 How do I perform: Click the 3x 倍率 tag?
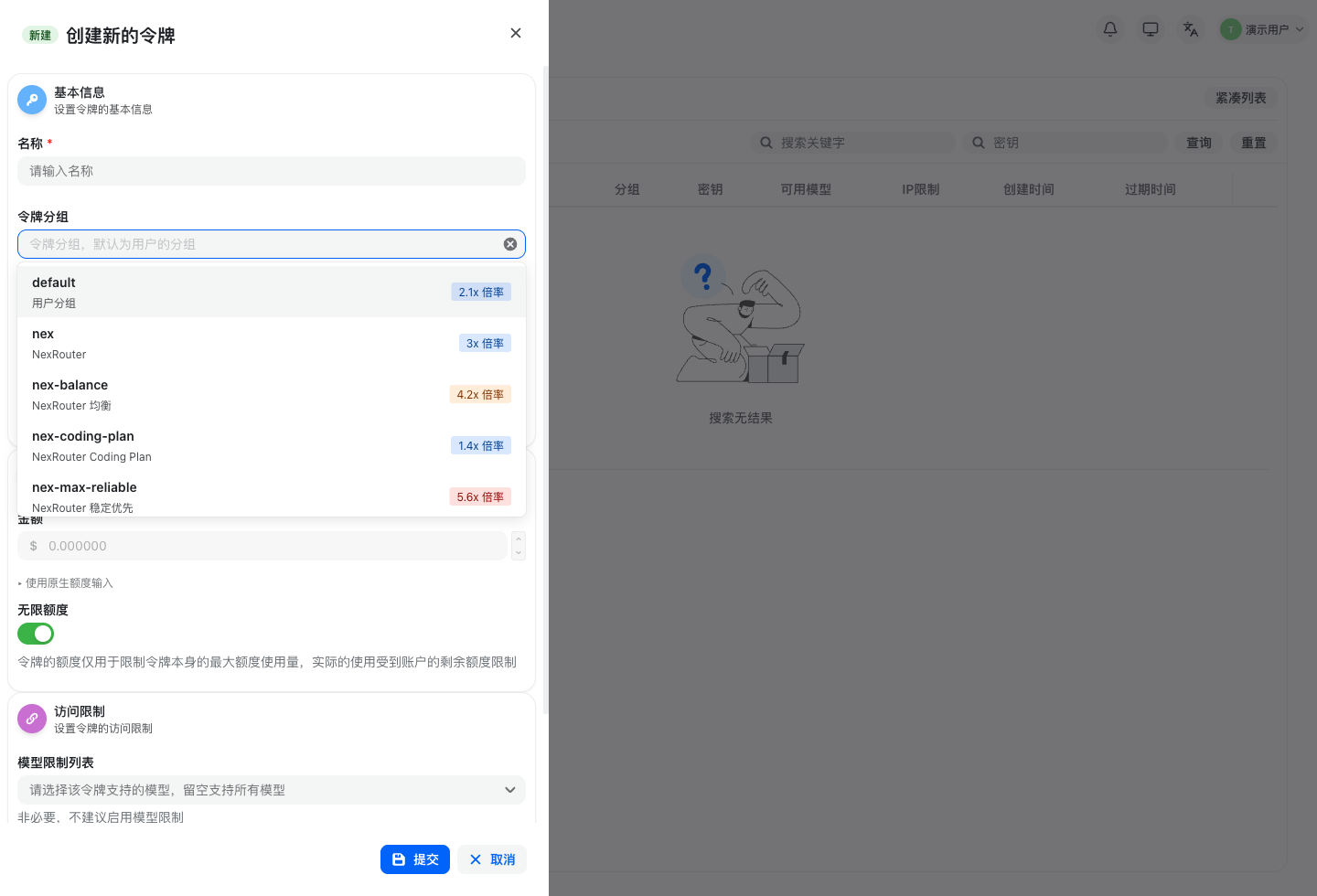[485, 343]
